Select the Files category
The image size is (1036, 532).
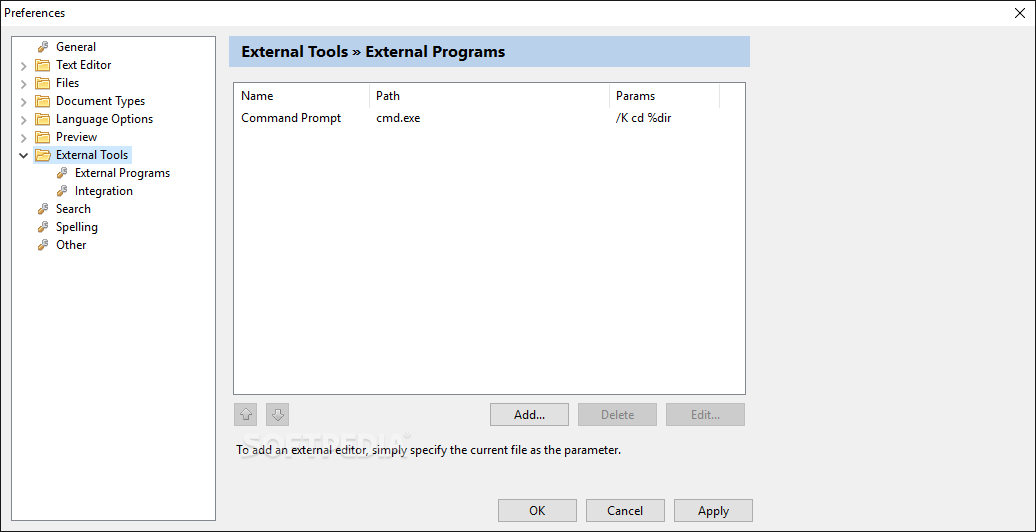(x=67, y=83)
